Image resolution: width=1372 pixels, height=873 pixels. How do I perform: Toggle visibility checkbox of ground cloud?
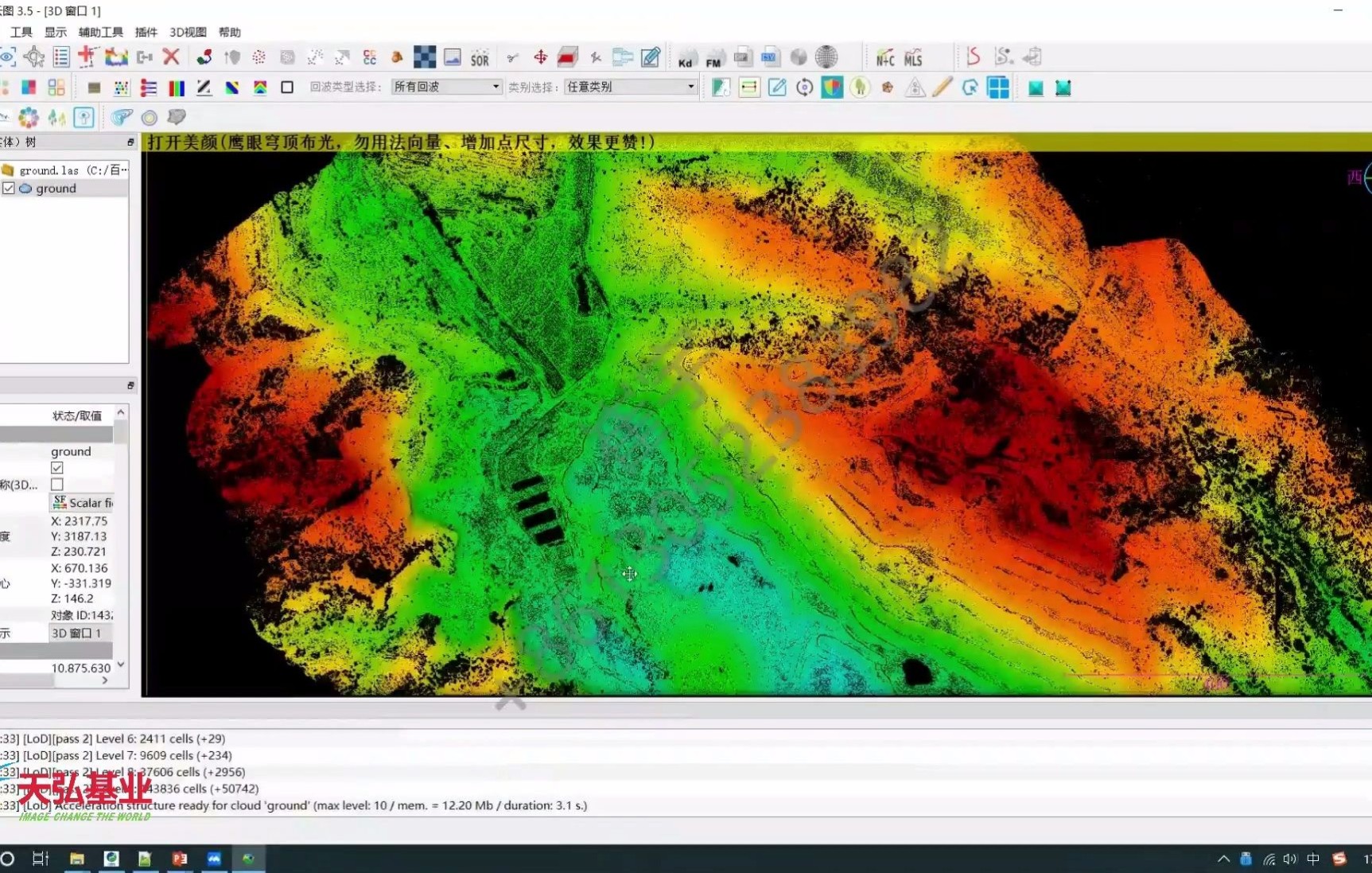coord(9,189)
